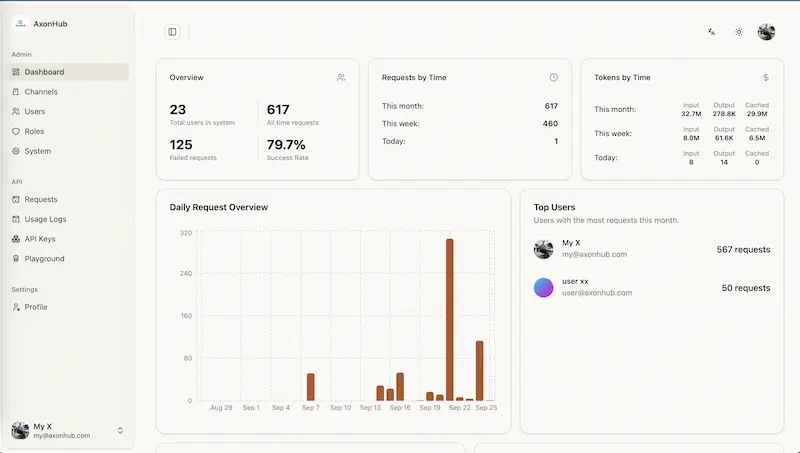The height and width of the screenshot is (453, 800).
Task: Open the Channels menu item
Action: 69,92
